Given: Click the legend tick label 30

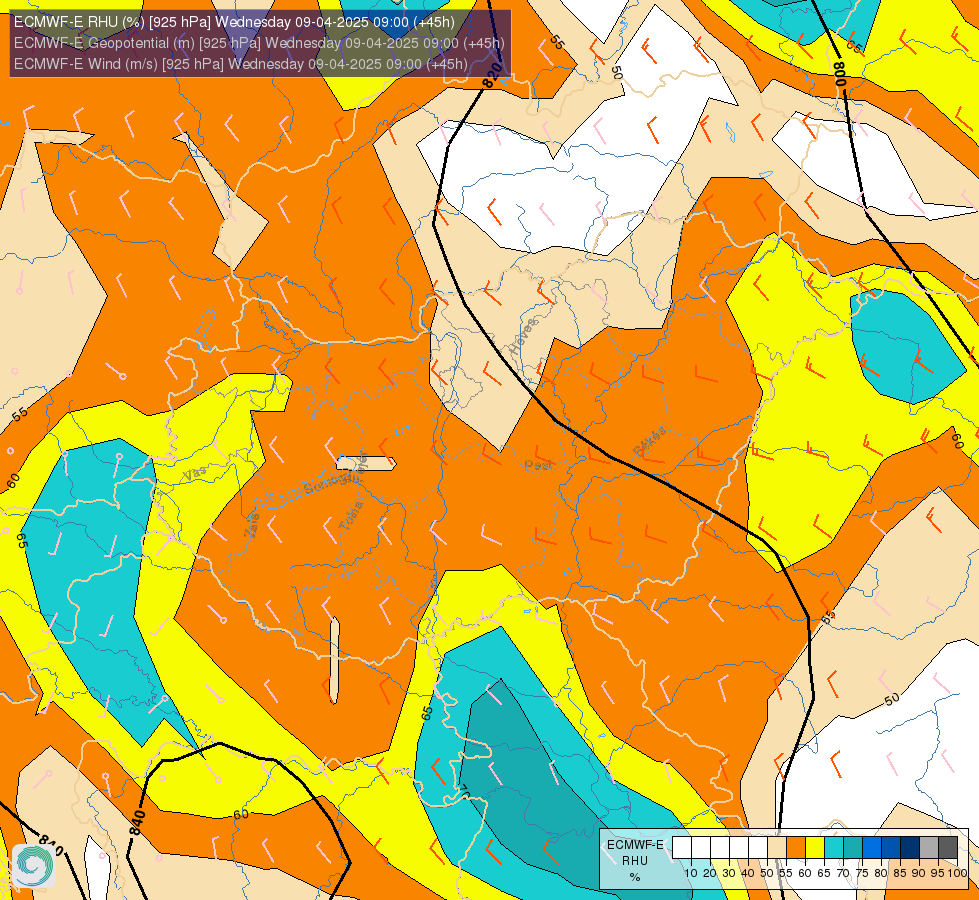Looking at the screenshot, I should [x=729, y=873].
